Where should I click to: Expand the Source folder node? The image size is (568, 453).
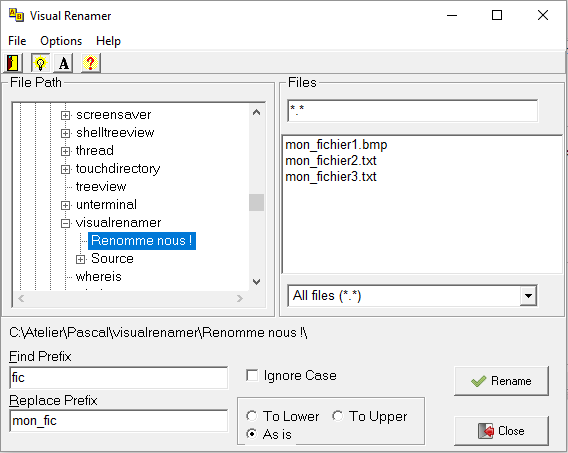coord(80,259)
